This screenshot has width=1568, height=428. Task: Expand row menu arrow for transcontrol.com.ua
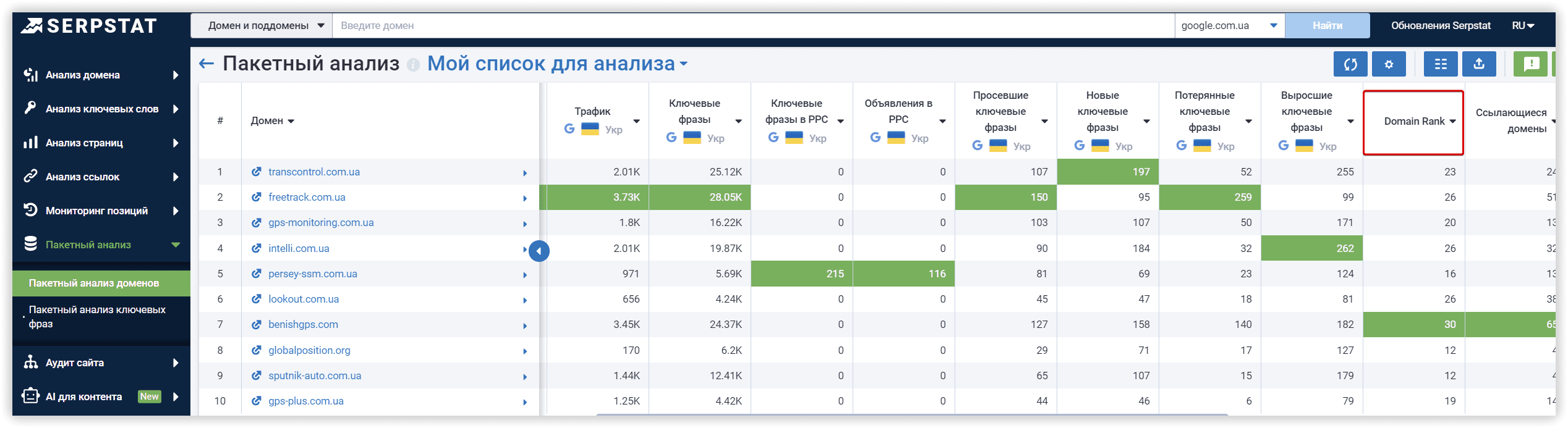point(525,173)
